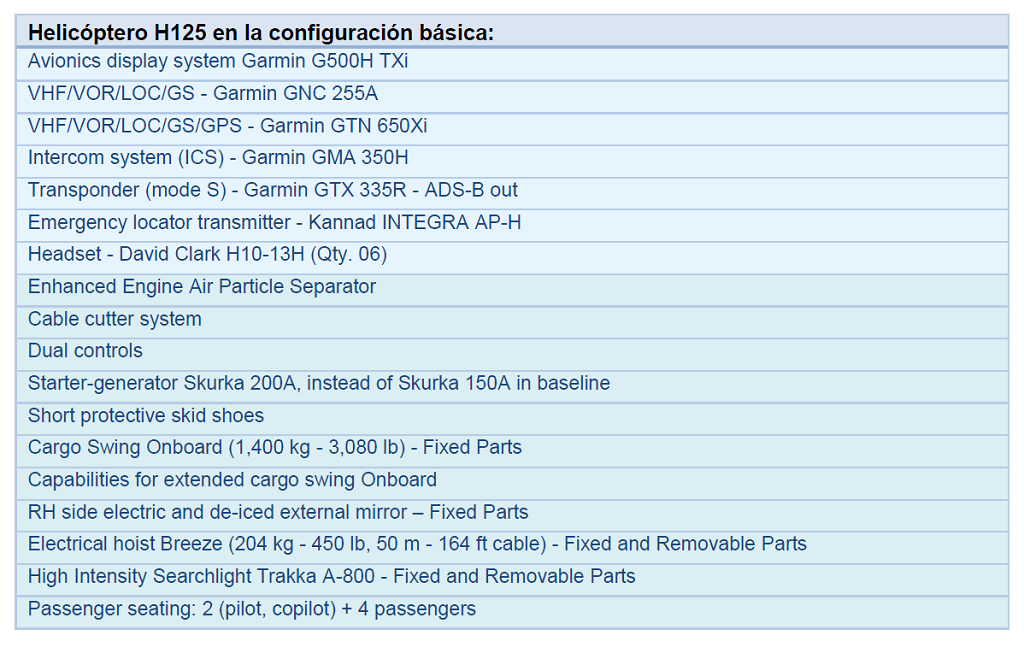Click the High Intensity Searchlight Trakka A-800 row
Screen dimensions: 1024x647
pos(512,580)
